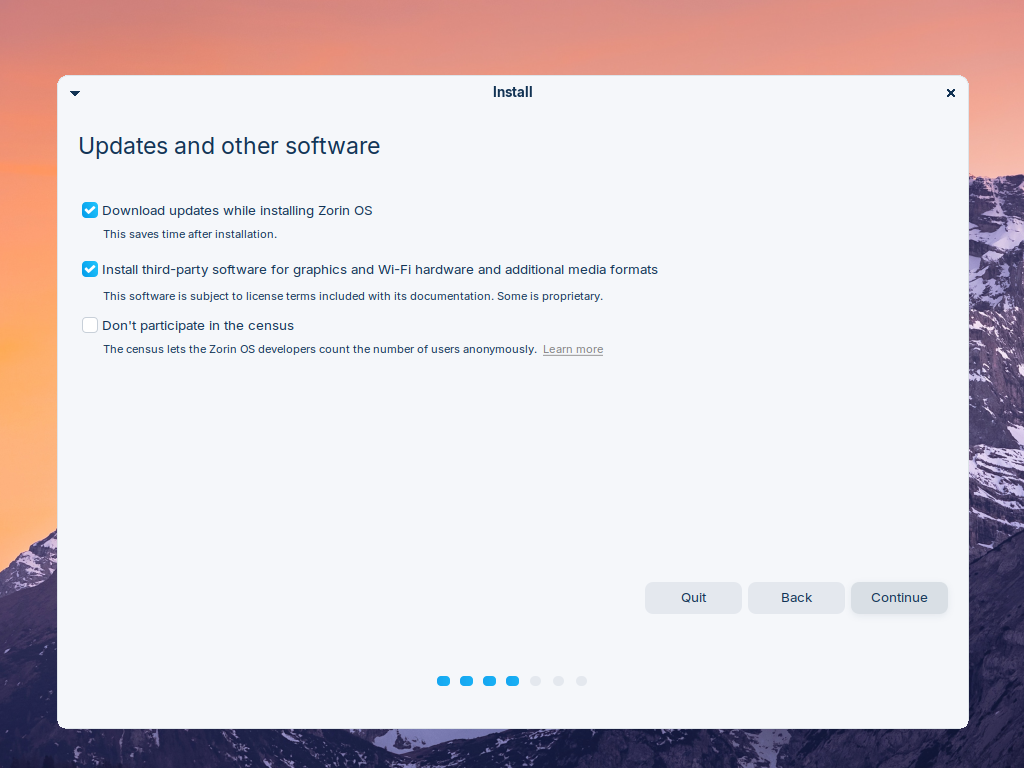Toggle Install third-party software checkbox

[x=90, y=269]
